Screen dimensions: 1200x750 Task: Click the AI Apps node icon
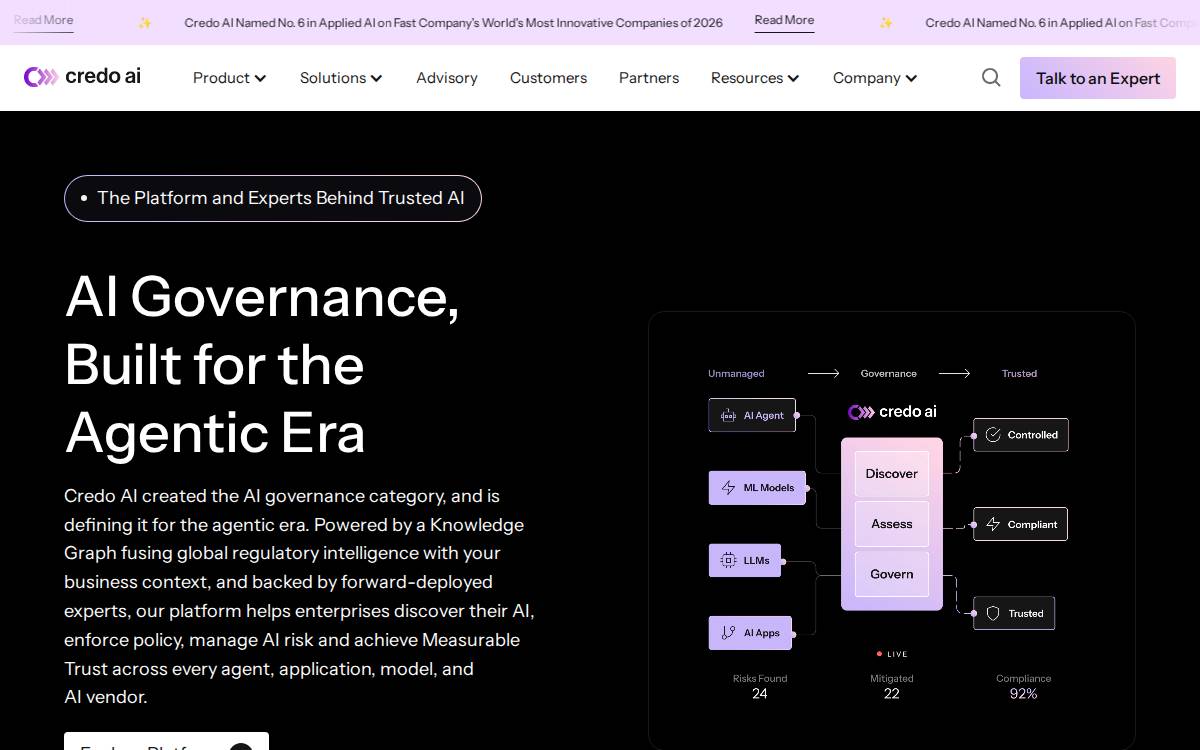coord(728,633)
